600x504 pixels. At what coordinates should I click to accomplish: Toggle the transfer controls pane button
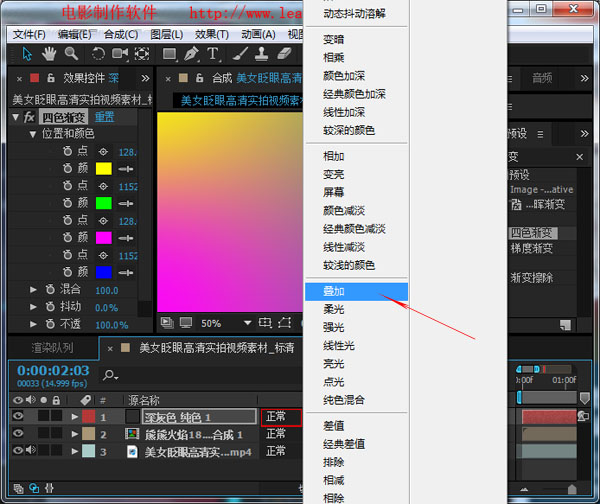(34, 488)
